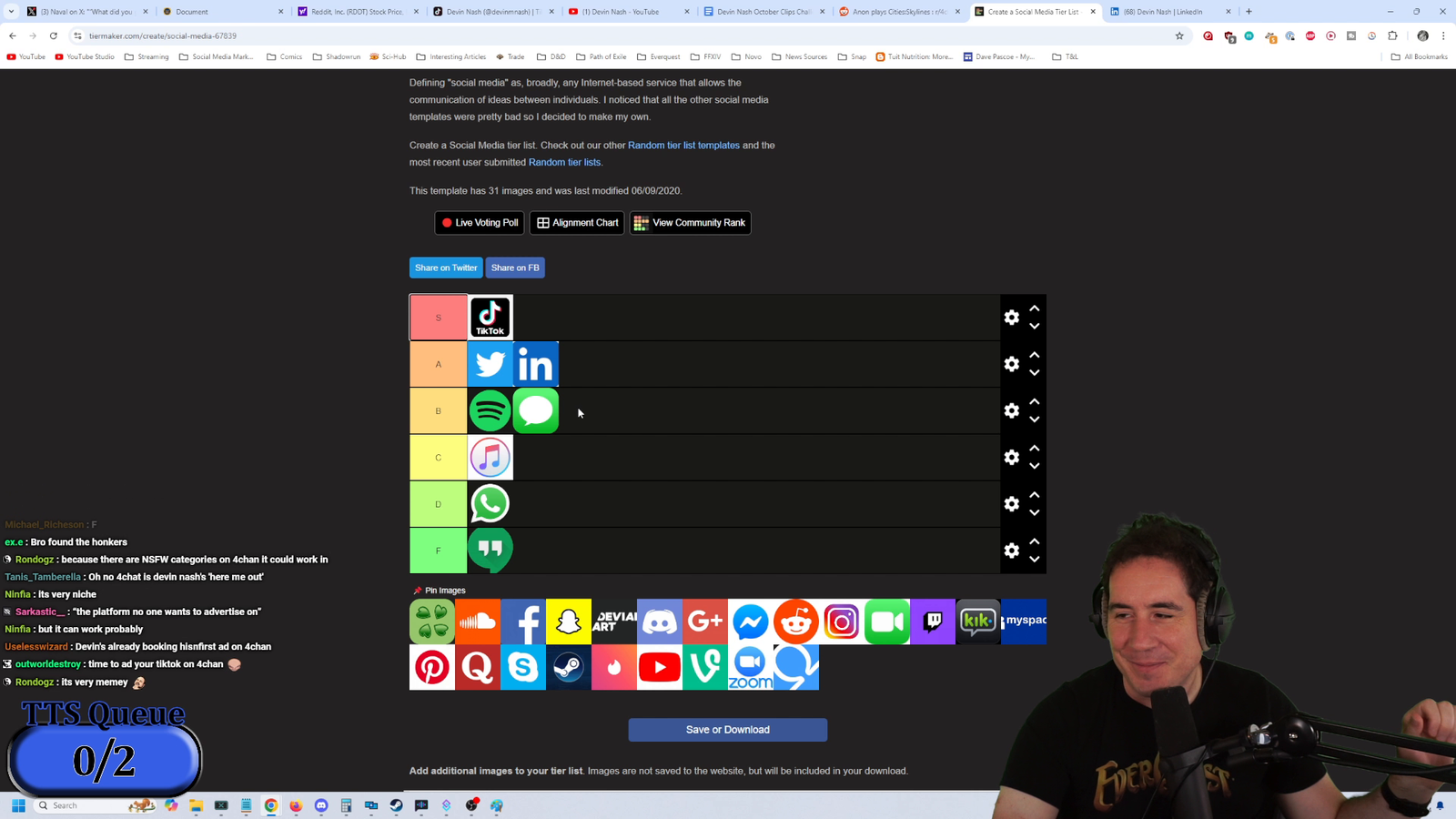Open the Alignment Chart button

[x=577, y=223]
